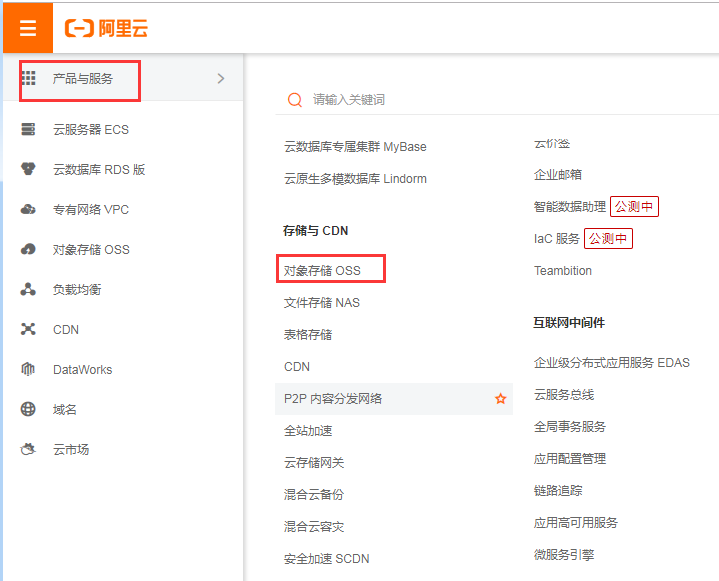Click the 云市场 marketplace icon

[x=28, y=449]
